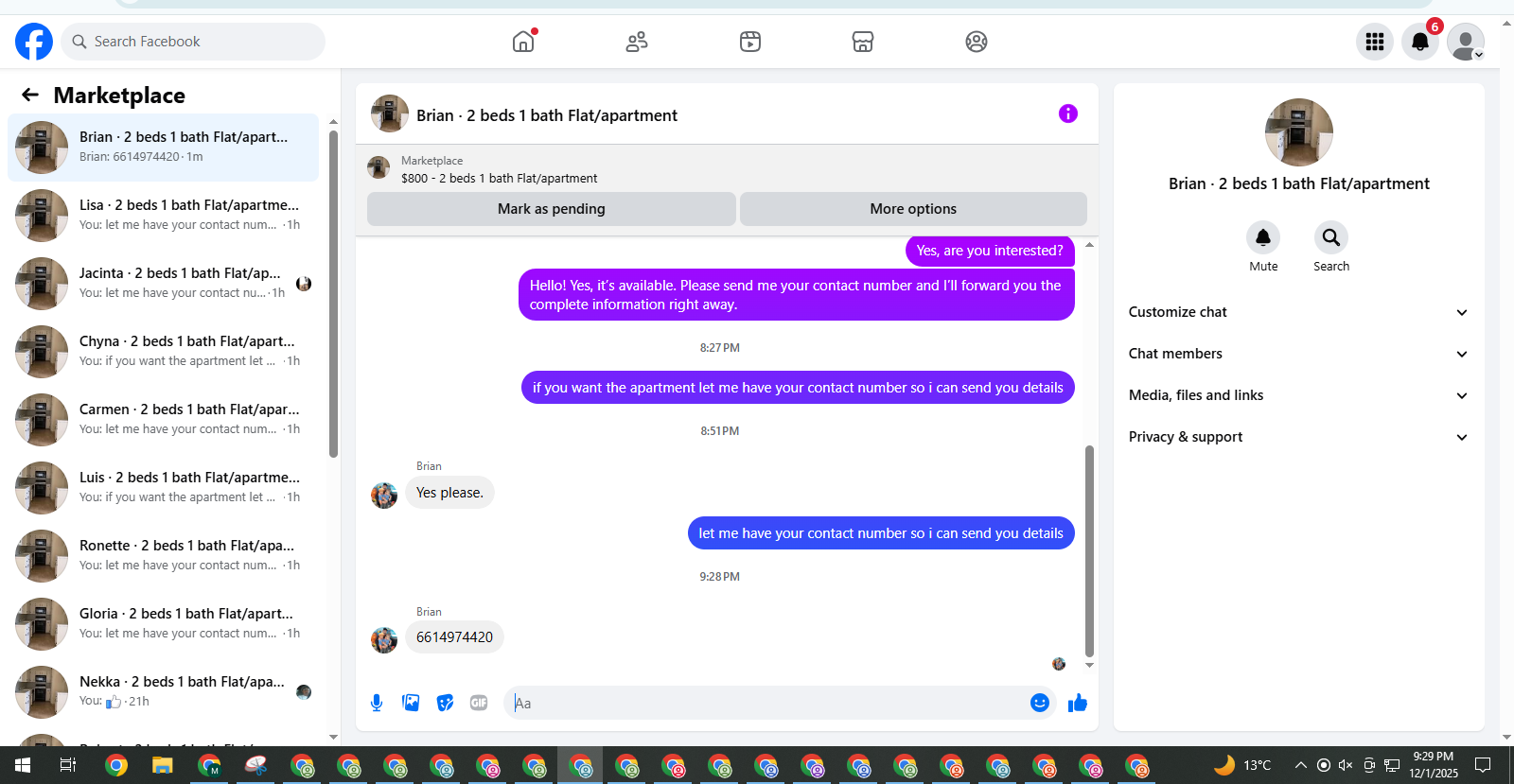Open Jacinta's conversation in the chat list
1514x784 pixels.
point(163,284)
